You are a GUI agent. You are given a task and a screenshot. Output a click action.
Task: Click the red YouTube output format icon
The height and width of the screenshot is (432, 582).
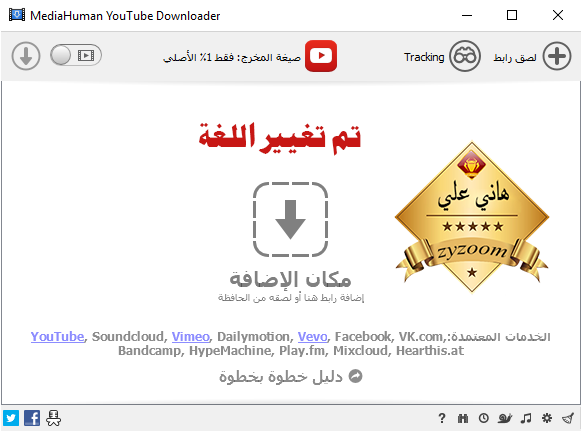pos(321,56)
